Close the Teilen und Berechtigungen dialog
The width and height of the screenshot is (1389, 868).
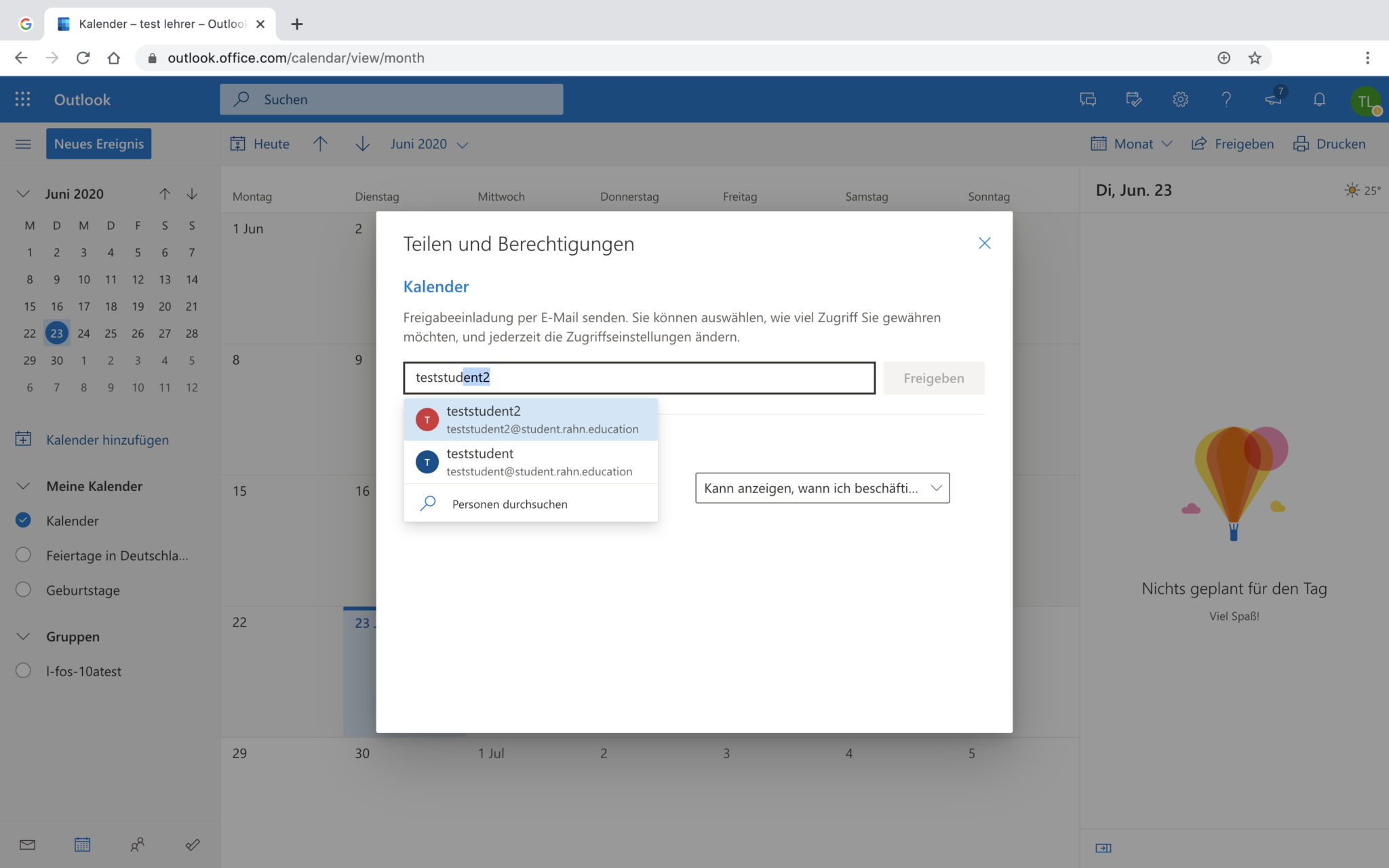(984, 243)
